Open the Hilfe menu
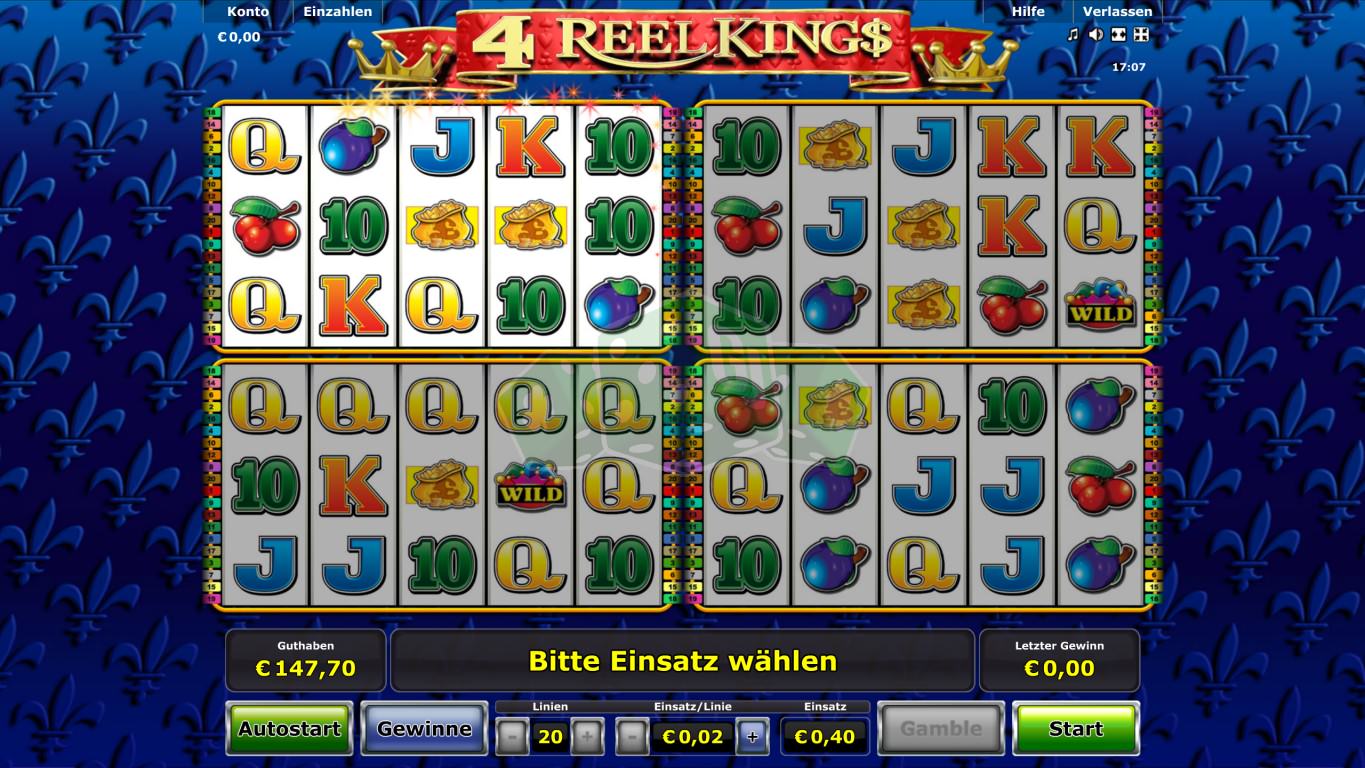Image resolution: width=1365 pixels, height=768 pixels. tap(1028, 12)
